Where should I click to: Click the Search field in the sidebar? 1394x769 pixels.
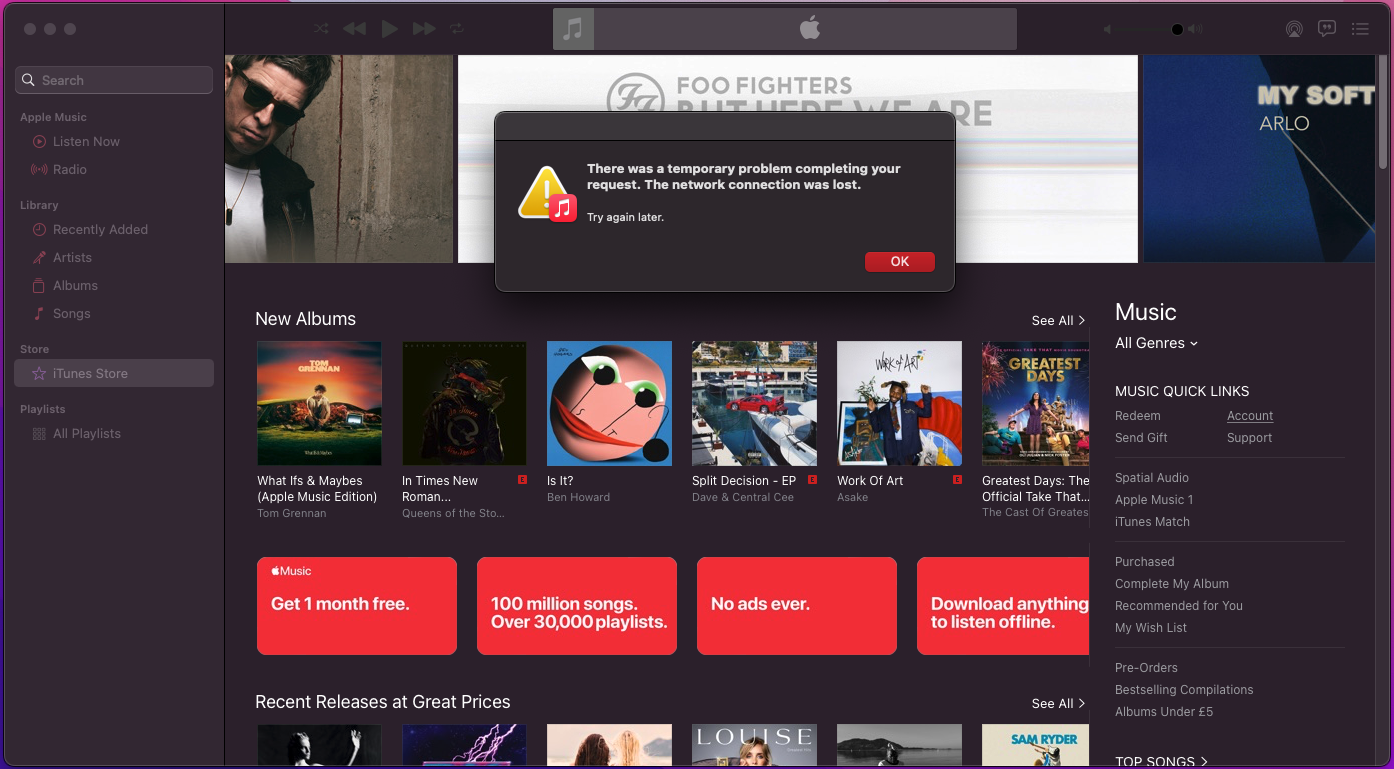pyautogui.click(x=114, y=80)
